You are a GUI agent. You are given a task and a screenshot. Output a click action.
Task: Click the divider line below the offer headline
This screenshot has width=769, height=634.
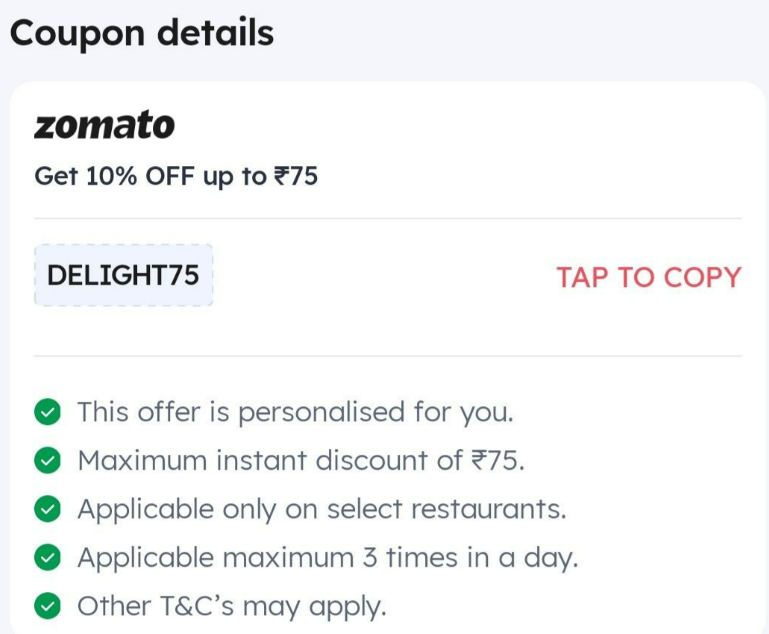pos(388,219)
